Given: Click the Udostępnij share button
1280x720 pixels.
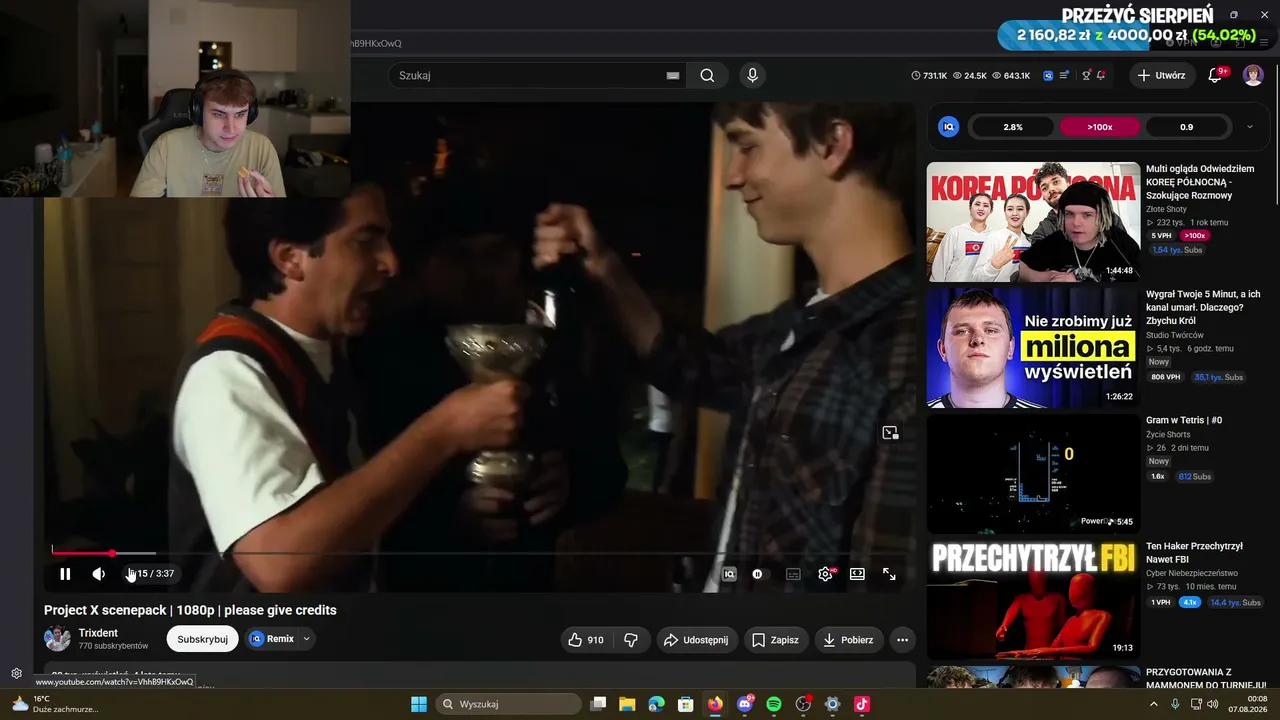Looking at the screenshot, I should (x=697, y=640).
